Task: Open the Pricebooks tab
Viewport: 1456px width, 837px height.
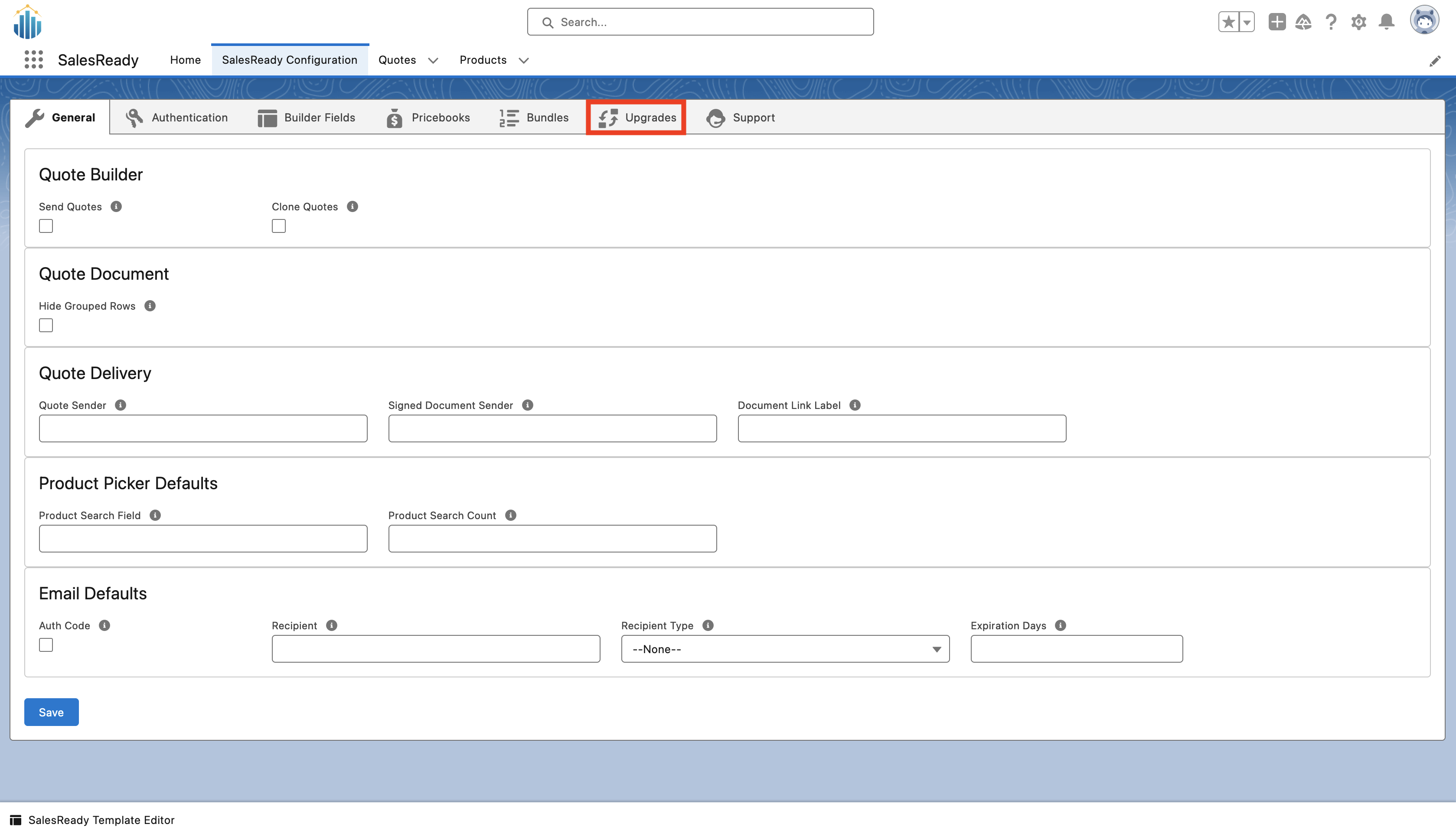Action: pos(428,117)
